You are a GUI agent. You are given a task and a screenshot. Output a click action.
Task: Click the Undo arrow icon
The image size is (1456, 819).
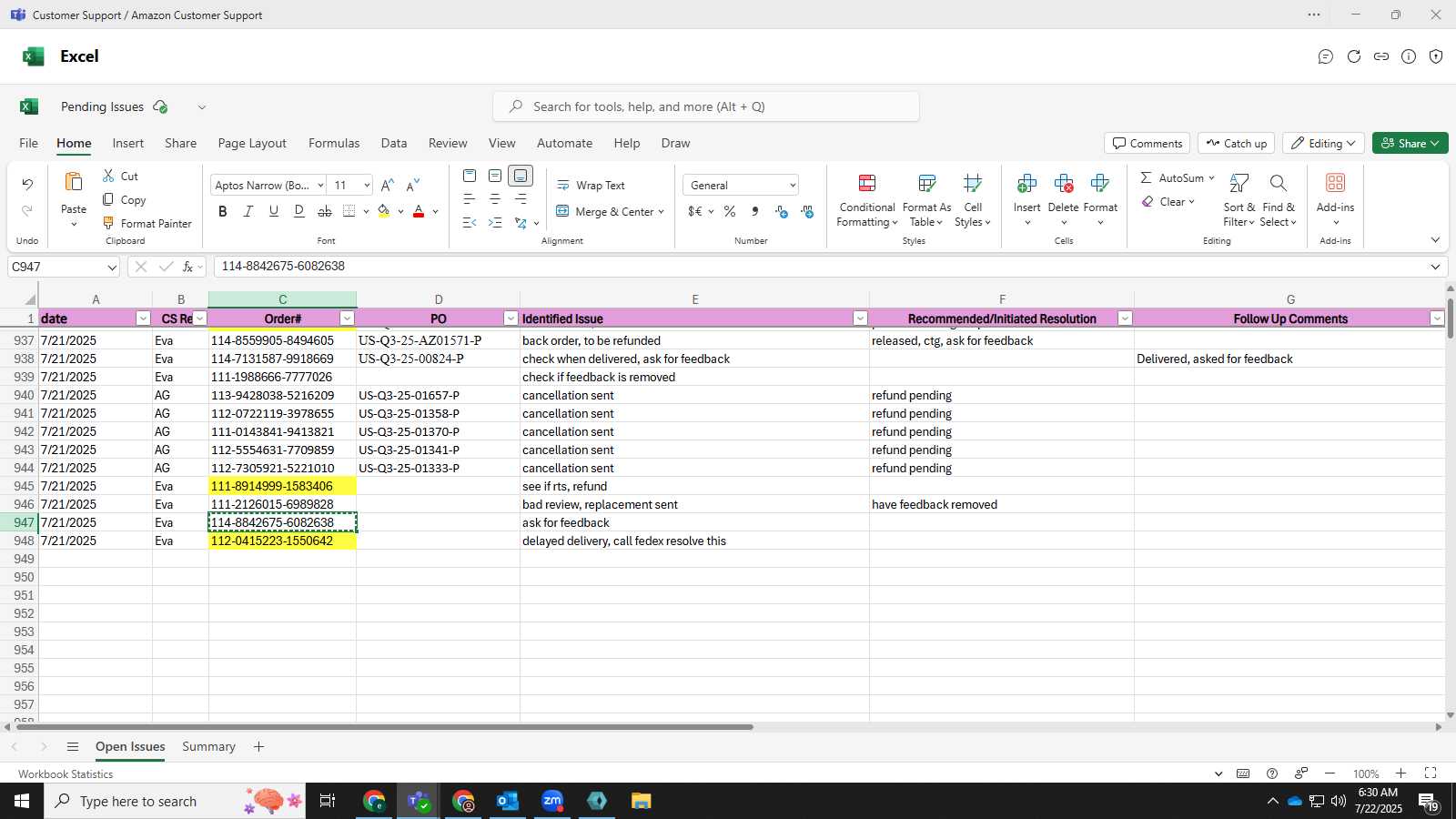27,185
